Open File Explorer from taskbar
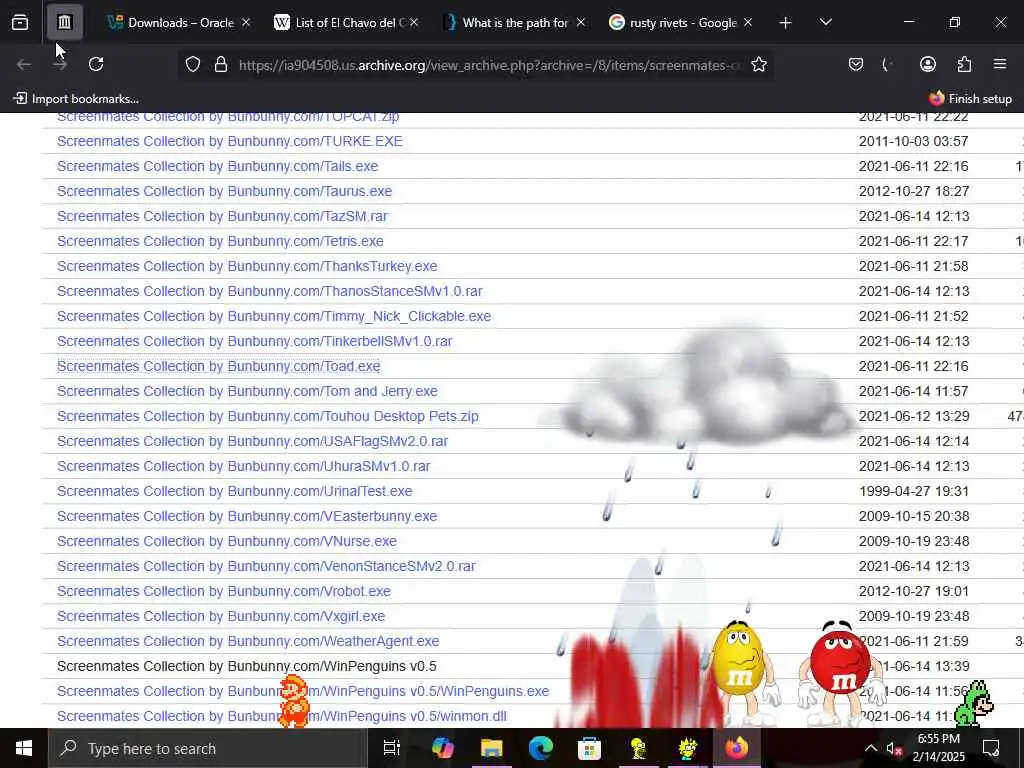The height and width of the screenshot is (768, 1024). (x=491, y=748)
